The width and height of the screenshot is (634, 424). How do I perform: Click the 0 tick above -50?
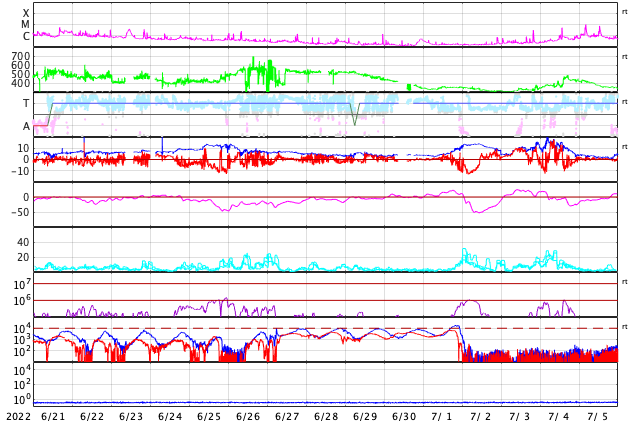(x=26, y=197)
